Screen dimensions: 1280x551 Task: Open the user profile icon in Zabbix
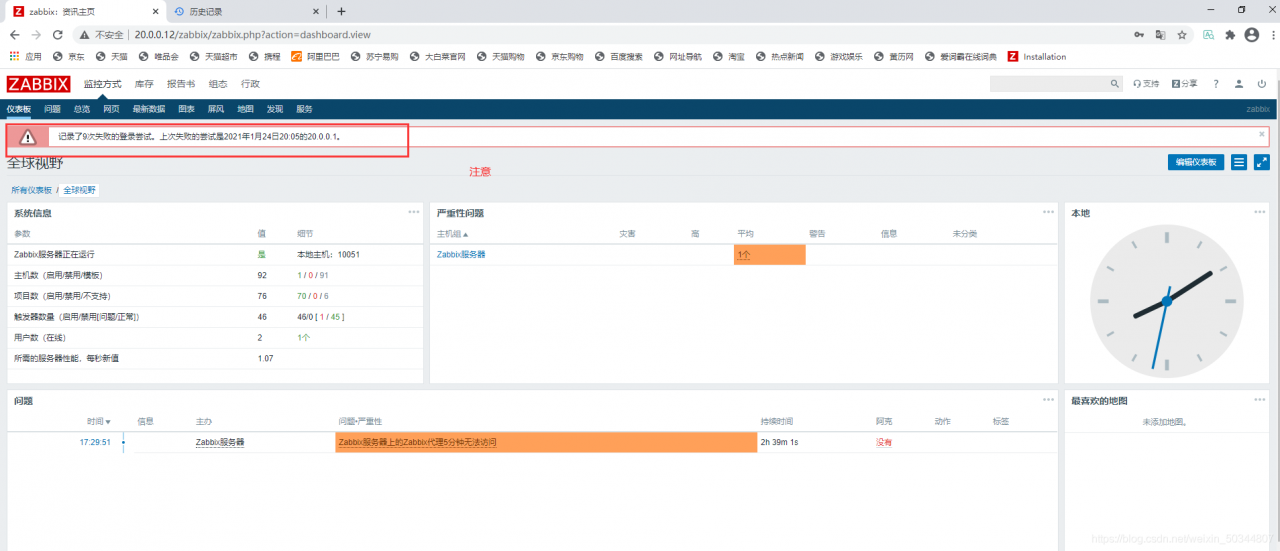(x=1239, y=84)
